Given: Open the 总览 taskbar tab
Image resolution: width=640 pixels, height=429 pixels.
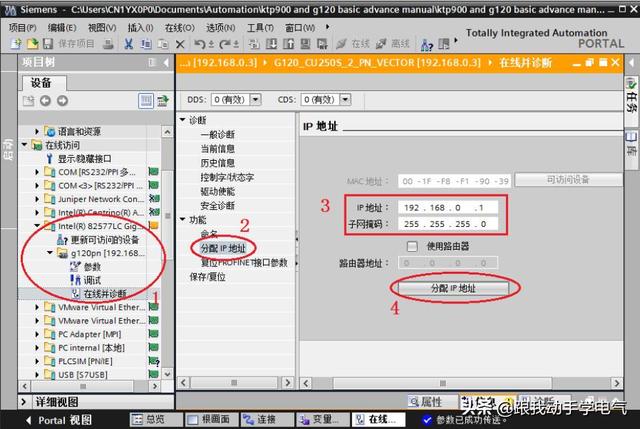Looking at the screenshot, I should click(x=156, y=419).
